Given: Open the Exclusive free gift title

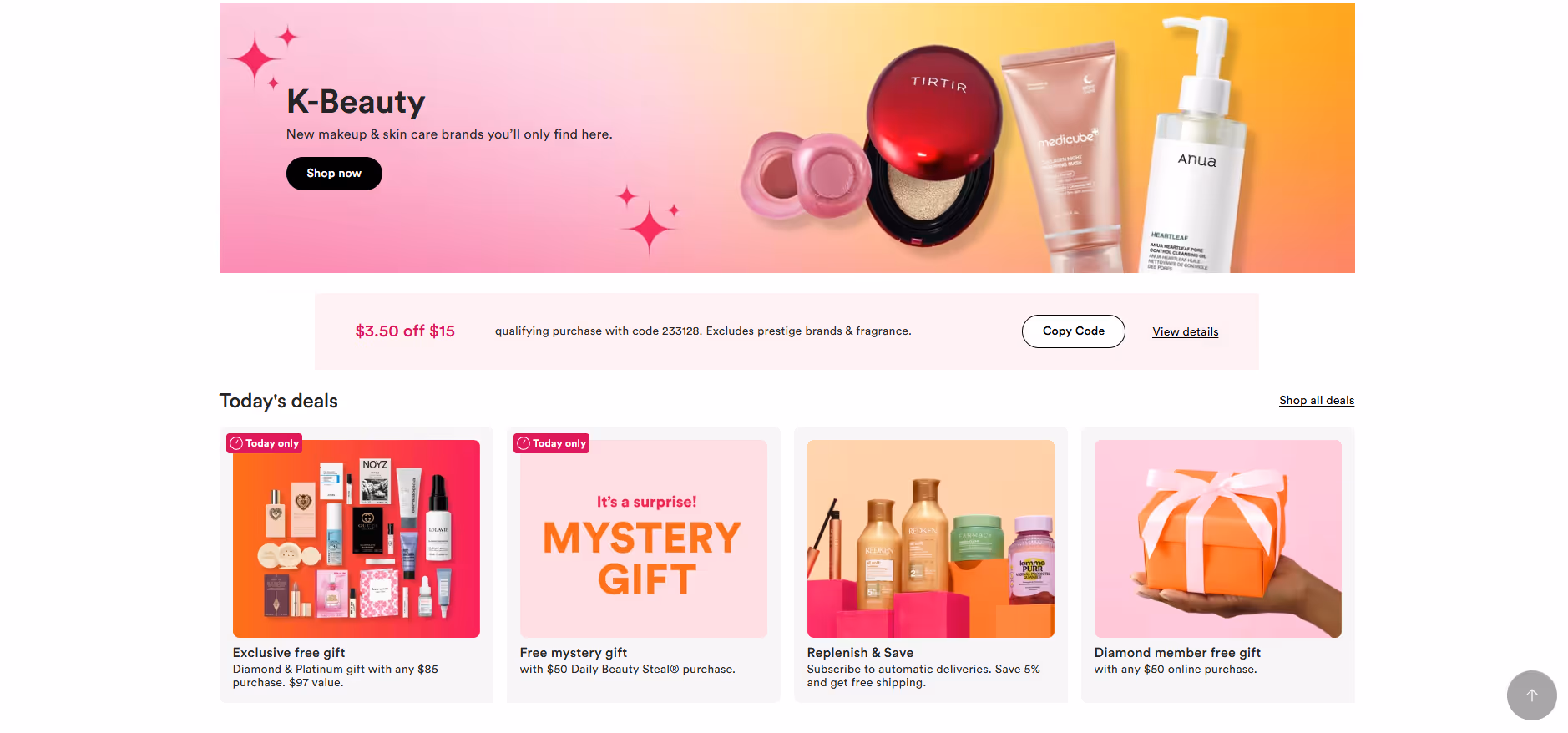Looking at the screenshot, I should pyautogui.click(x=289, y=653).
